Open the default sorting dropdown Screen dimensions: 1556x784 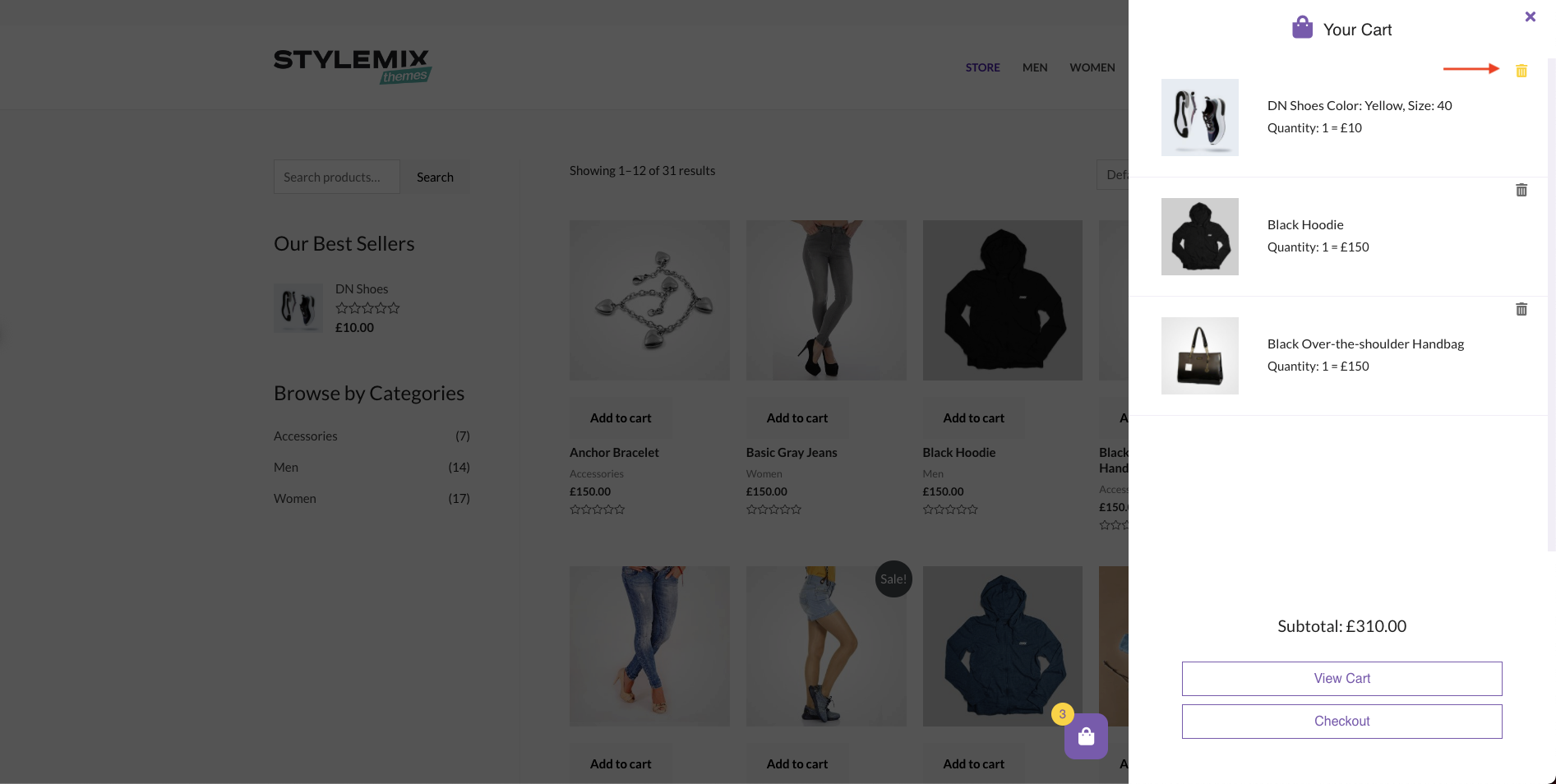[x=1113, y=174]
